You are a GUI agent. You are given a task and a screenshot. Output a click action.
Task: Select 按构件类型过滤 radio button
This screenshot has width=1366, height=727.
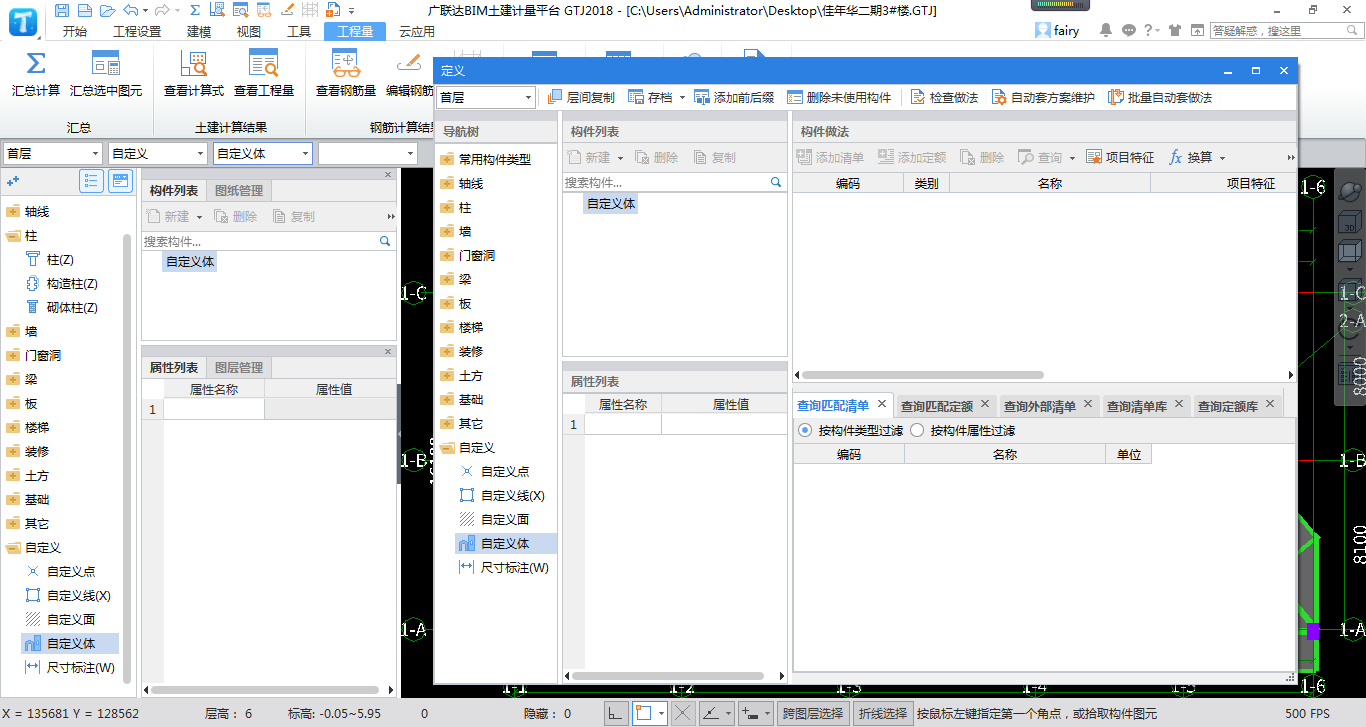805,430
